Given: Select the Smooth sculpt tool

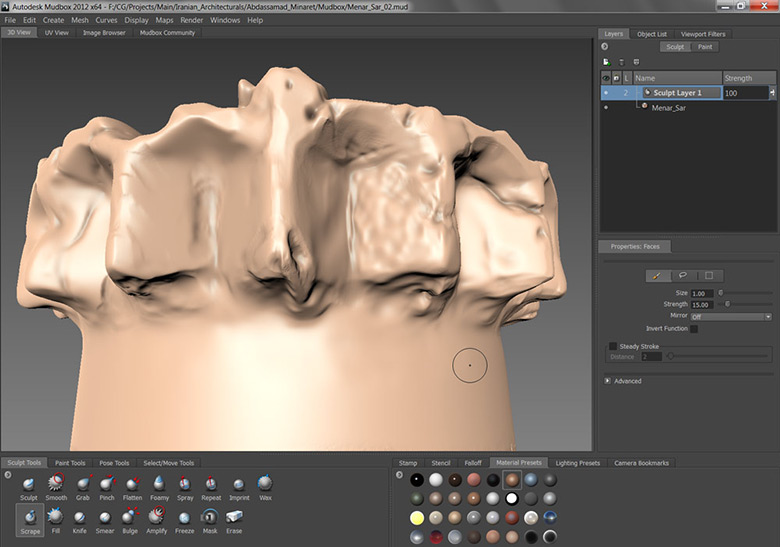Looking at the screenshot, I should click(55, 485).
